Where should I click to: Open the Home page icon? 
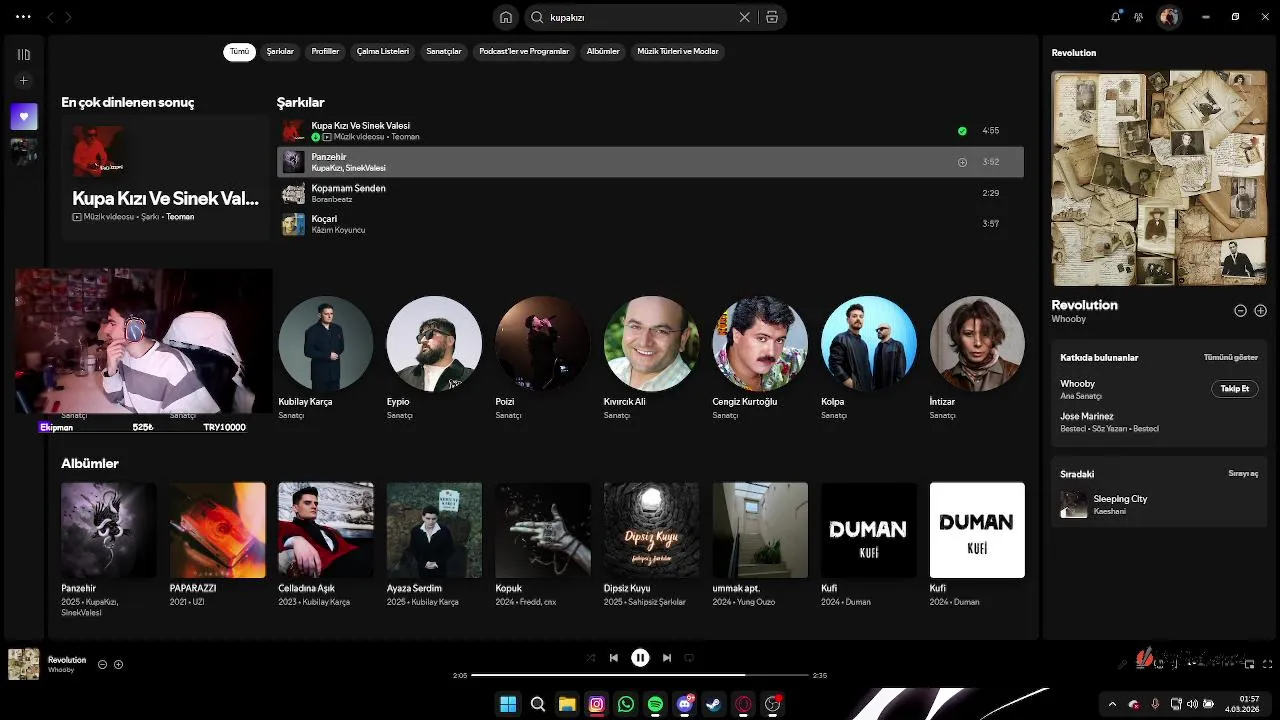click(x=506, y=17)
